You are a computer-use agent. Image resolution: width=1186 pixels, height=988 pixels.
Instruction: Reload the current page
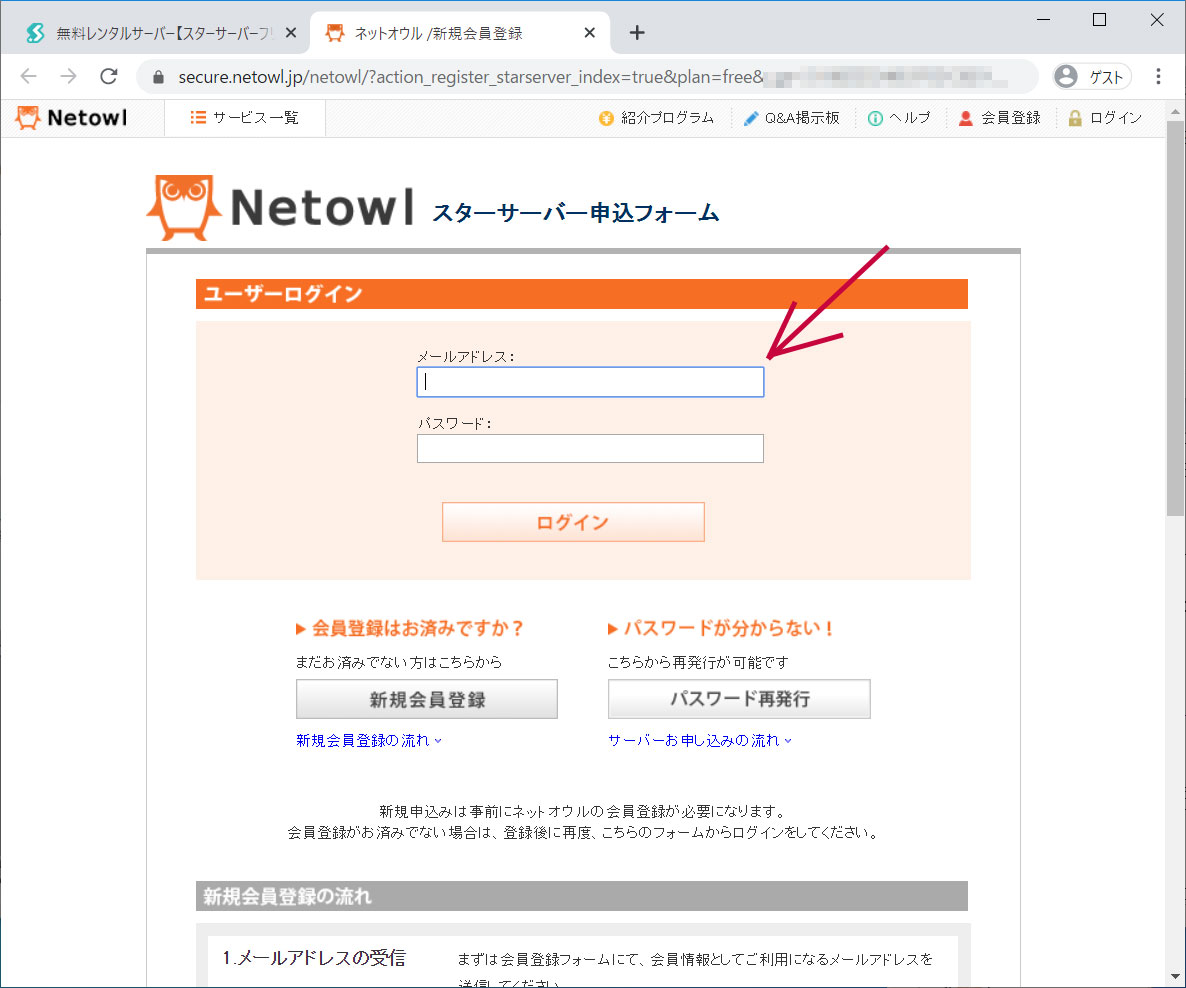click(109, 76)
